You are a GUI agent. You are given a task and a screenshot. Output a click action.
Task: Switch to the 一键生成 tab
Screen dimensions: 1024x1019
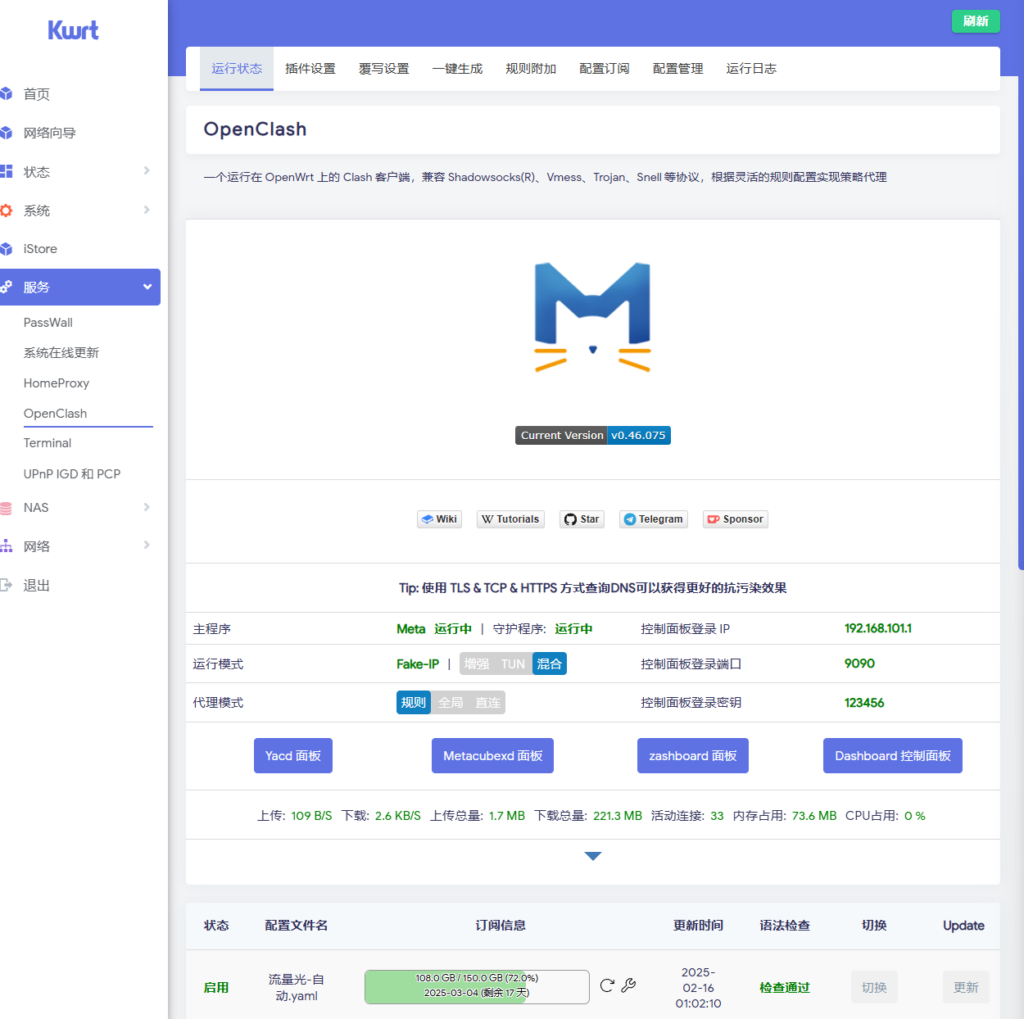point(457,69)
